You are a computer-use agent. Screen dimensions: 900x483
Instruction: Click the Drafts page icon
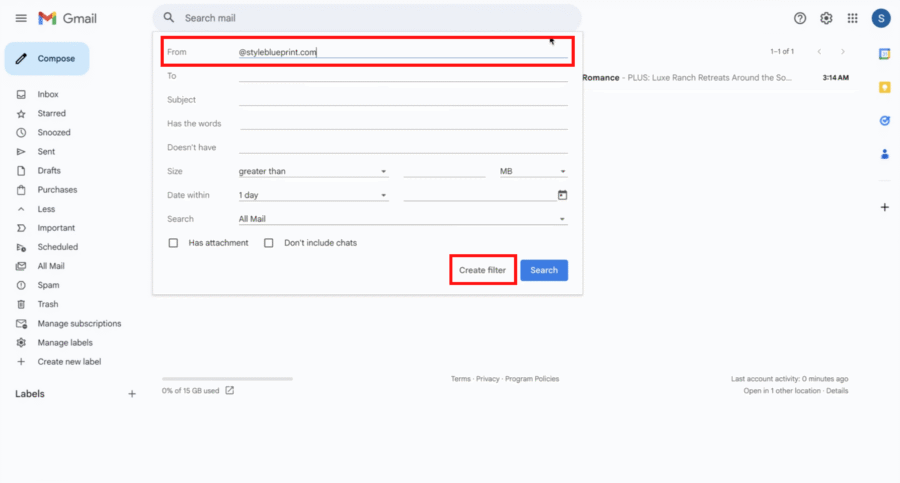click(x=21, y=171)
